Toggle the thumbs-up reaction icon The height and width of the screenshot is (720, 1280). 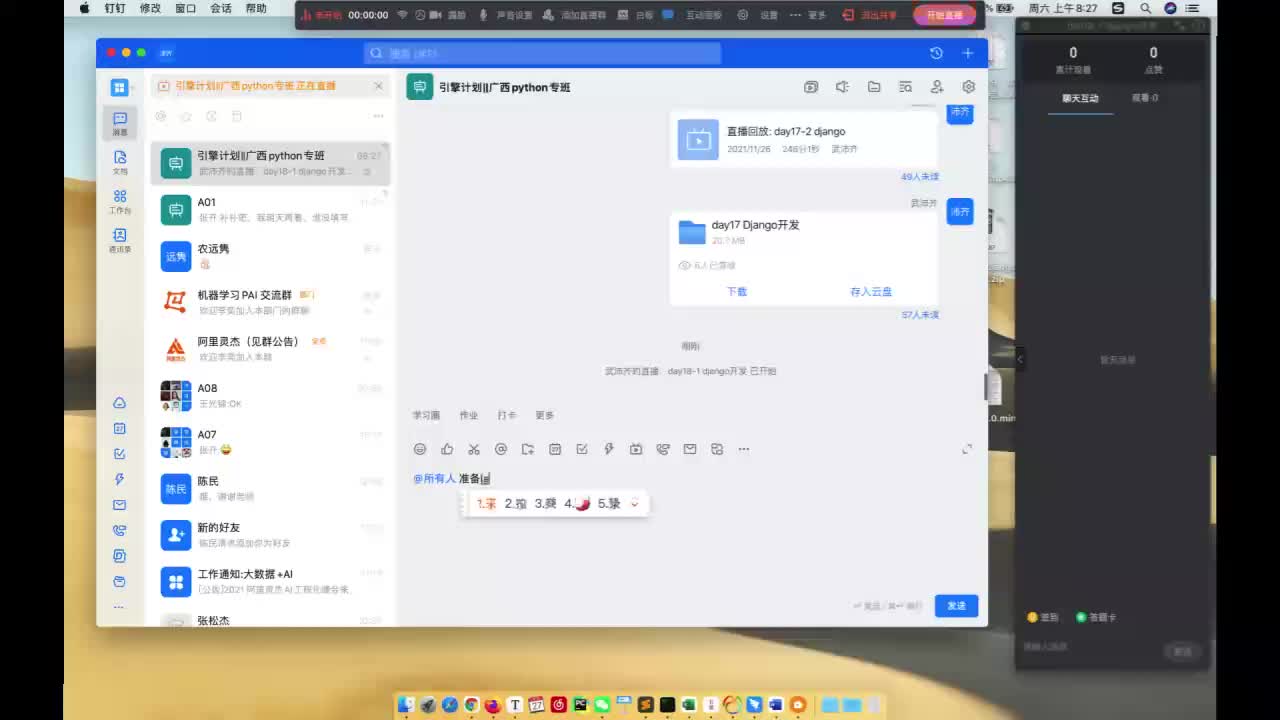[x=447, y=449]
